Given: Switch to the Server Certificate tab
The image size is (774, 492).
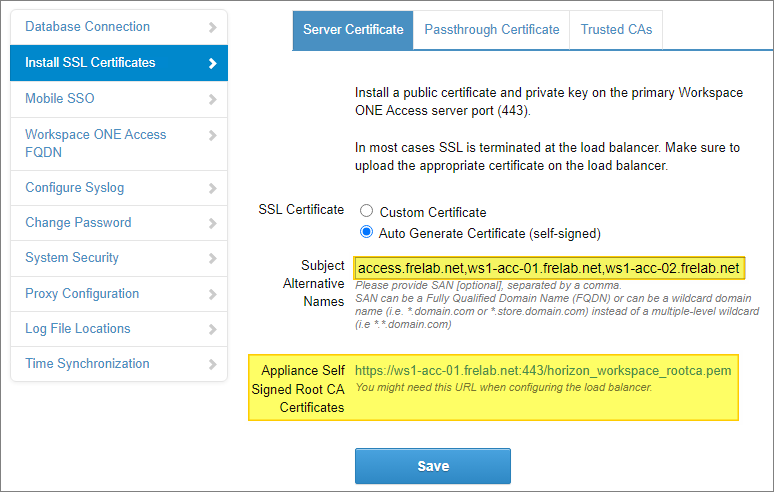Looking at the screenshot, I should [353, 30].
